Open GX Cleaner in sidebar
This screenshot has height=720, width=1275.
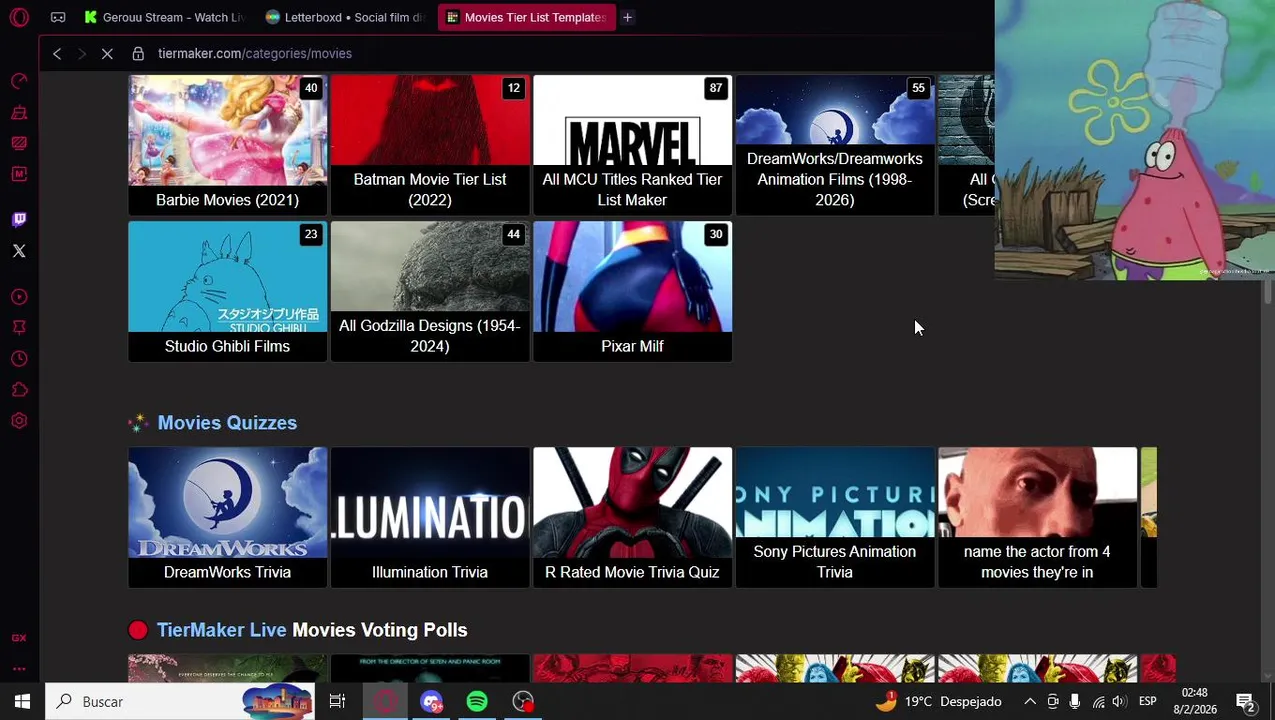tap(19, 113)
